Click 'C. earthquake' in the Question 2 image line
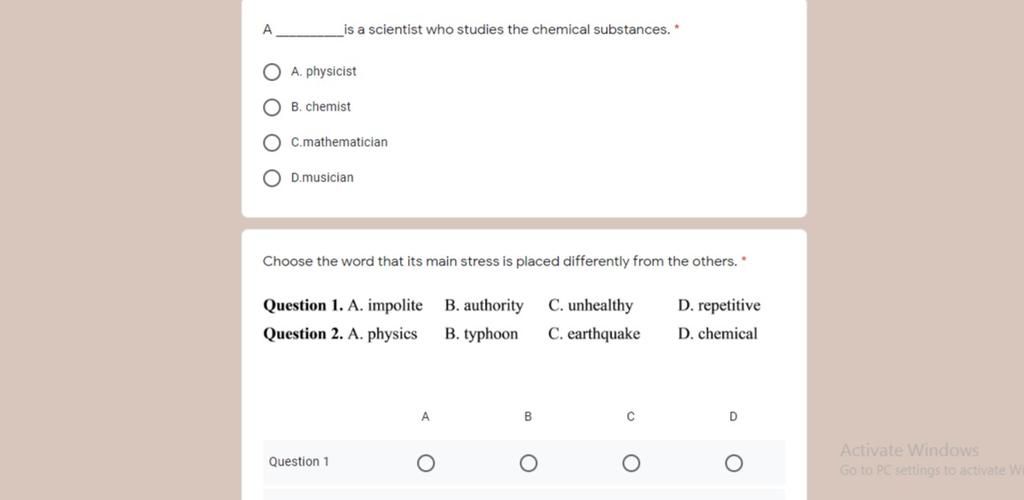 point(594,334)
